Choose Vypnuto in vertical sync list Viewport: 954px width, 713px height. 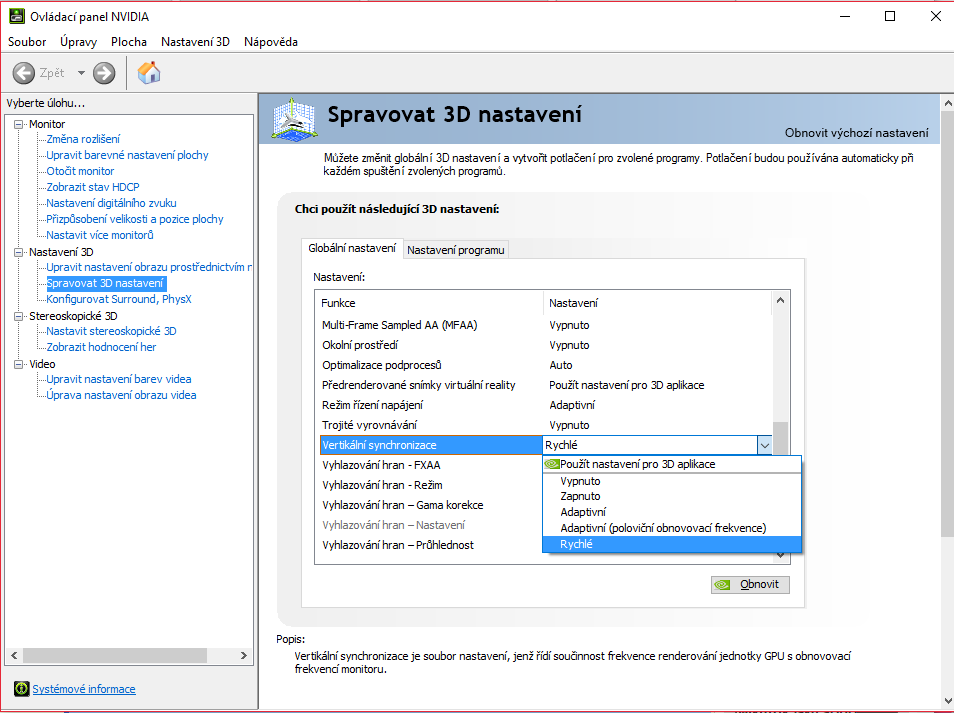click(x=672, y=481)
